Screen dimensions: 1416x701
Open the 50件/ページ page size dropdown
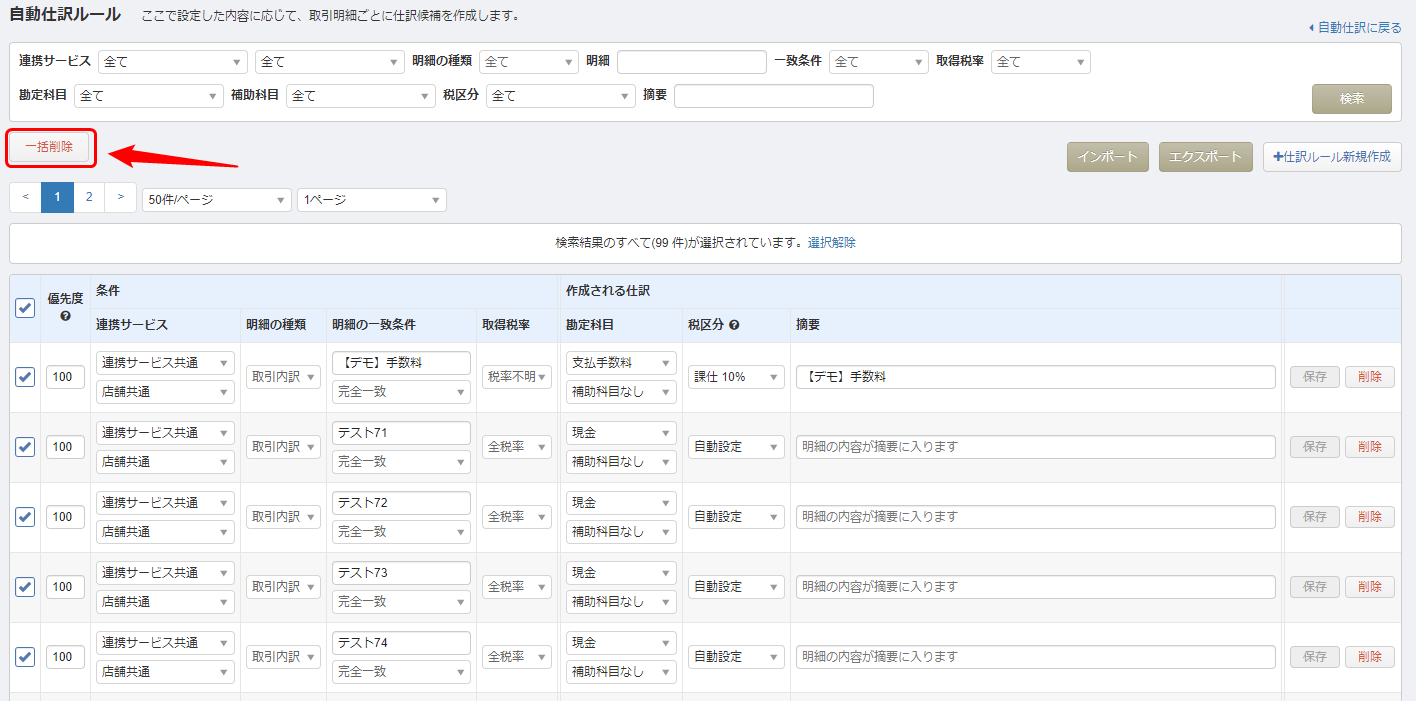pos(217,200)
